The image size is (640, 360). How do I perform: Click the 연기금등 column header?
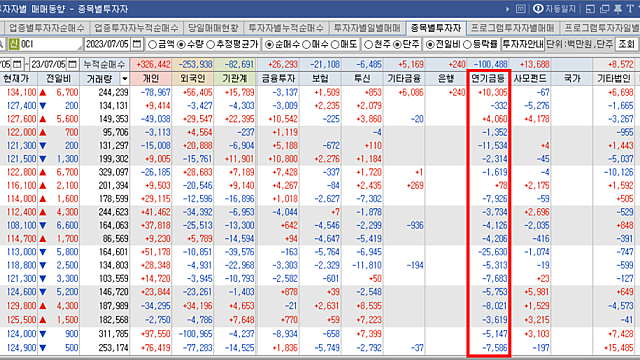click(488, 78)
